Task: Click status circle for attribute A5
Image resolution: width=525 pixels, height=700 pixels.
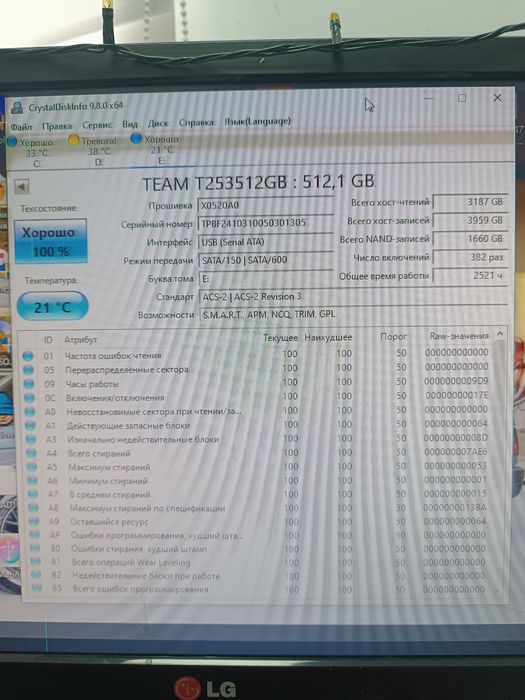Action: click(32, 467)
